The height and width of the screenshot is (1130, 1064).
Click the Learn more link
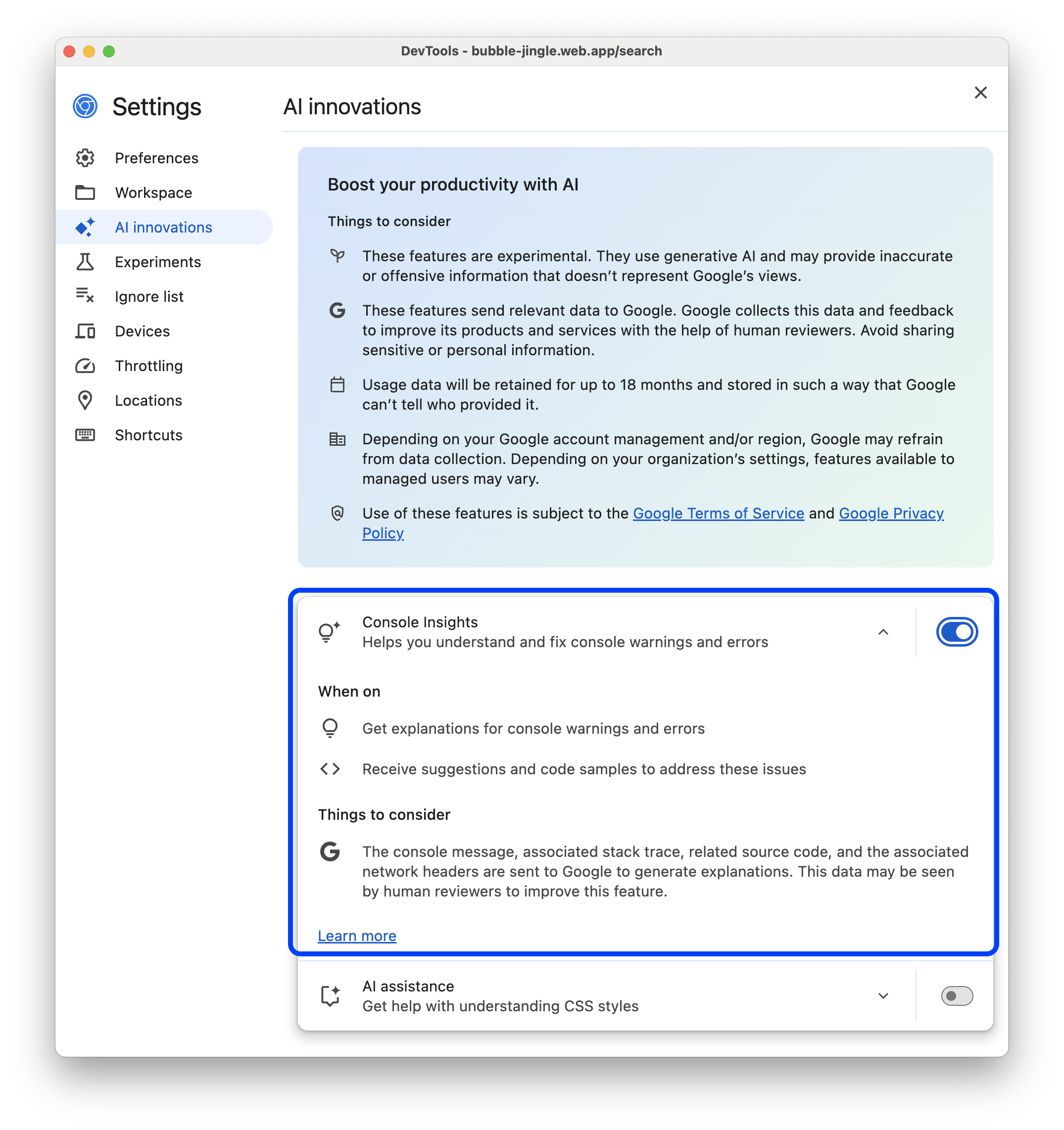(357, 935)
